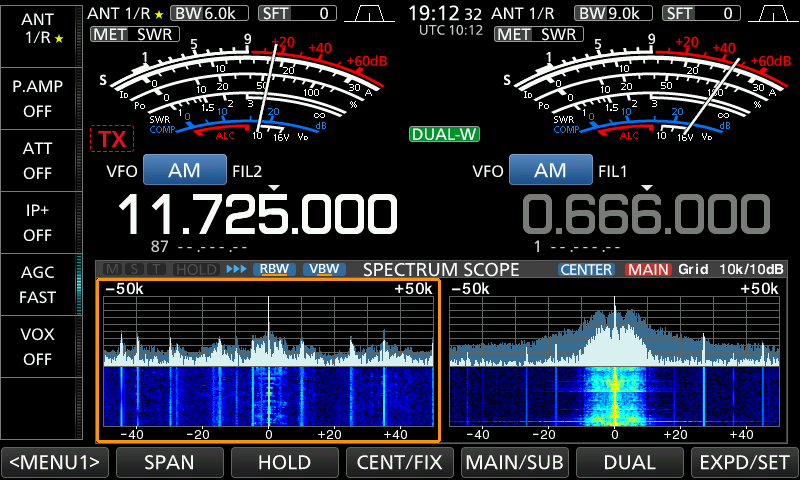Tap main MET SWR meter selector

(x=135, y=34)
